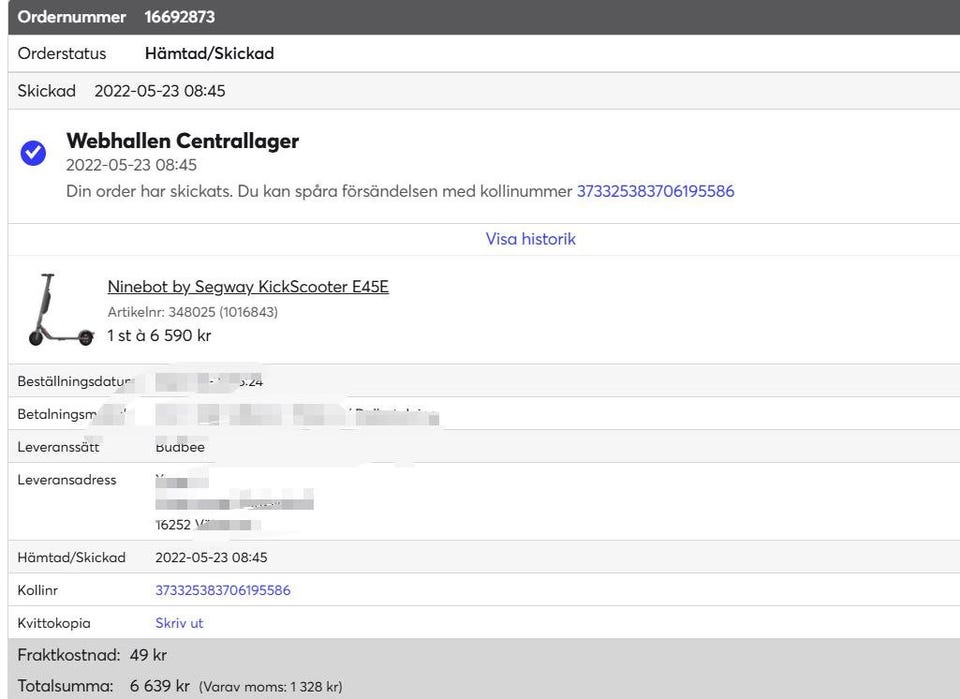This screenshot has width=960, height=699.
Task: Click Skriv ut receipt print link
Action: (179, 623)
